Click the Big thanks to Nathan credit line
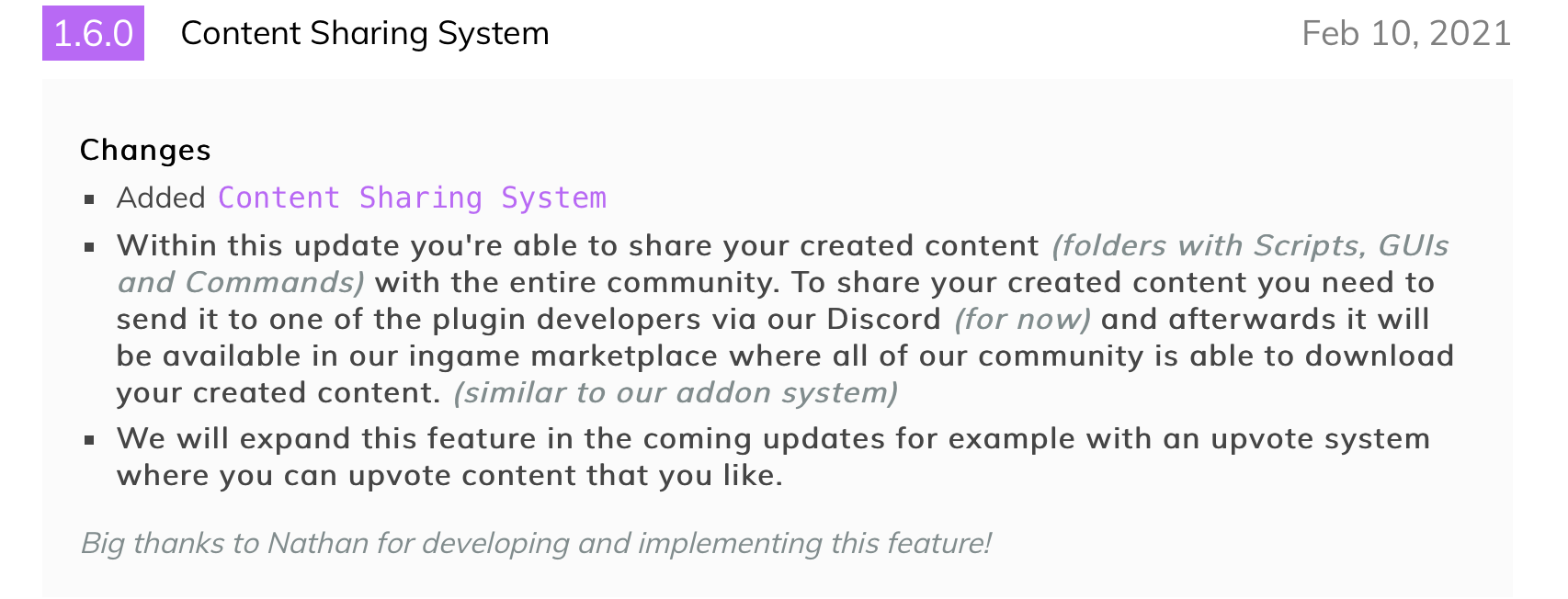 (x=536, y=543)
